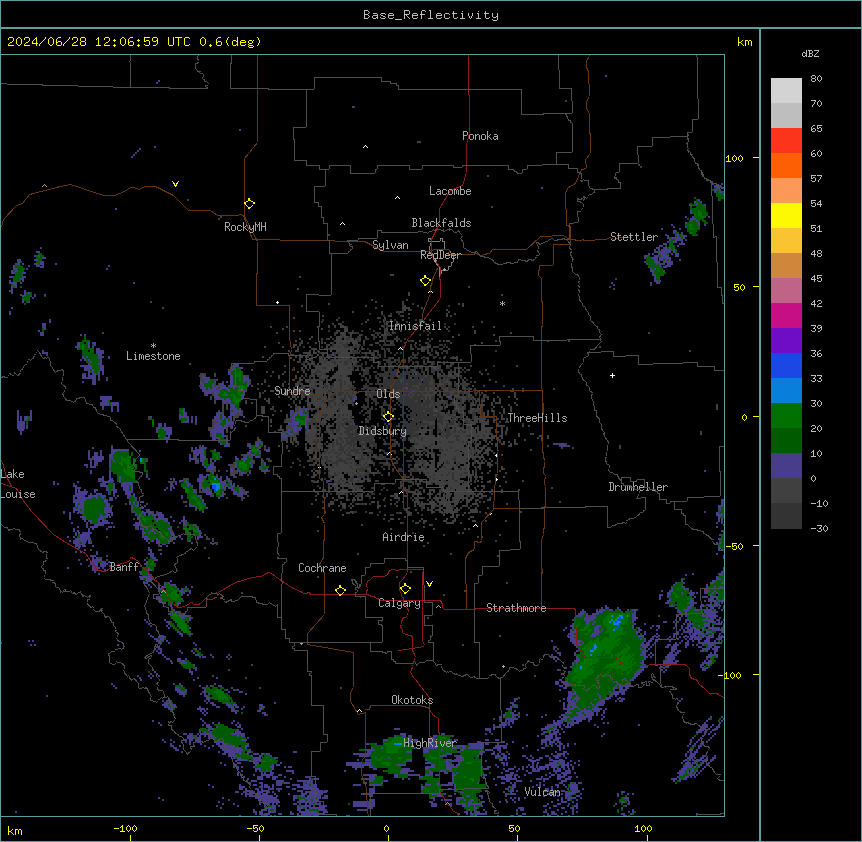Click the Vulcan label

coord(543,792)
